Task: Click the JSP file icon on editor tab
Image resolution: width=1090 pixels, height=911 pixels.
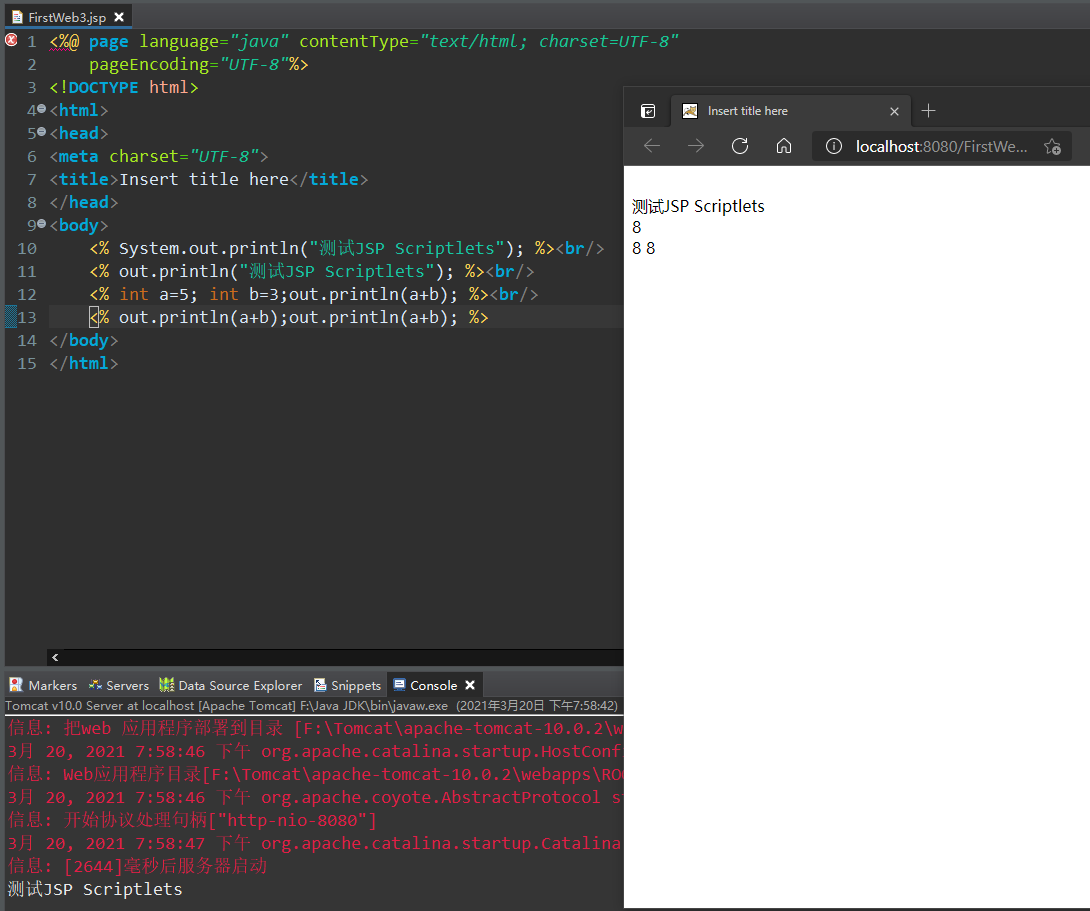Action: [17, 17]
